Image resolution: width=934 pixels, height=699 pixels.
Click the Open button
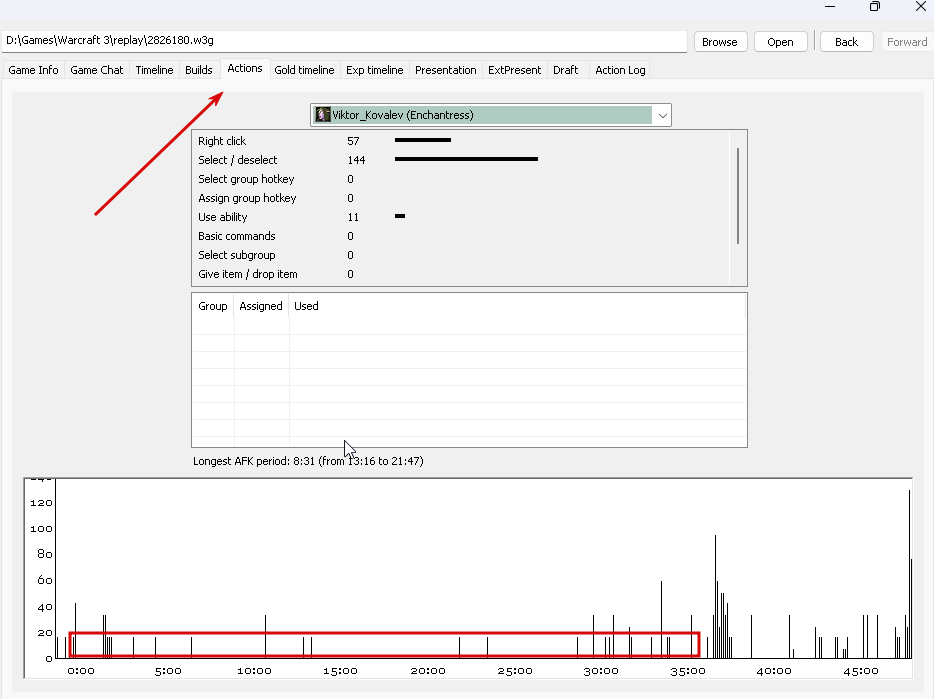click(780, 42)
